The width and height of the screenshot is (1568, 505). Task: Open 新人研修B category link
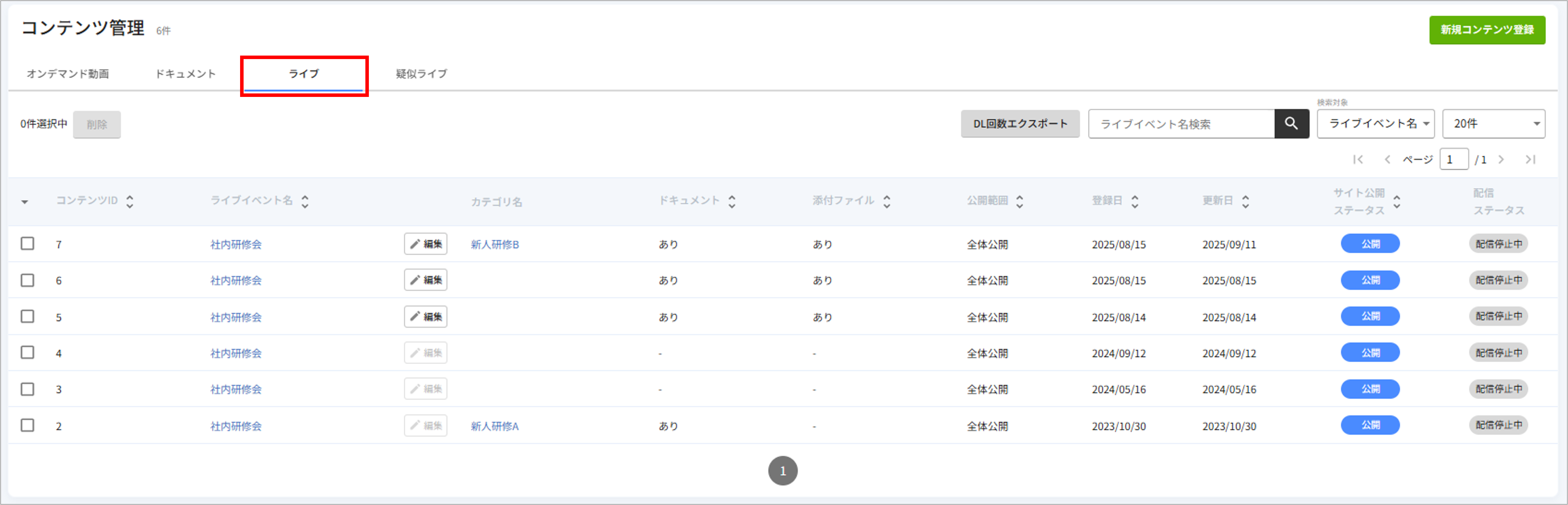495,244
